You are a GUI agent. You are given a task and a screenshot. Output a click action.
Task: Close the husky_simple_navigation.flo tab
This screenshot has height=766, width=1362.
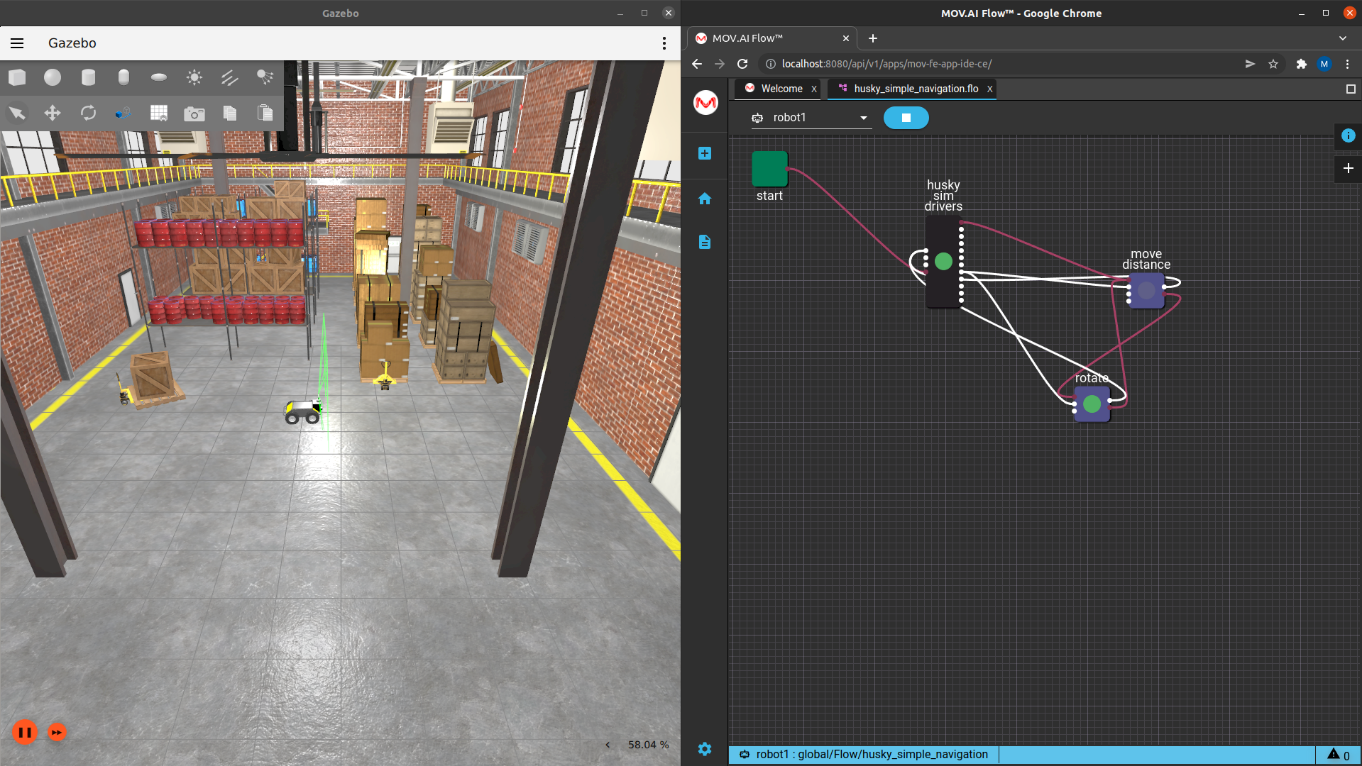990,89
